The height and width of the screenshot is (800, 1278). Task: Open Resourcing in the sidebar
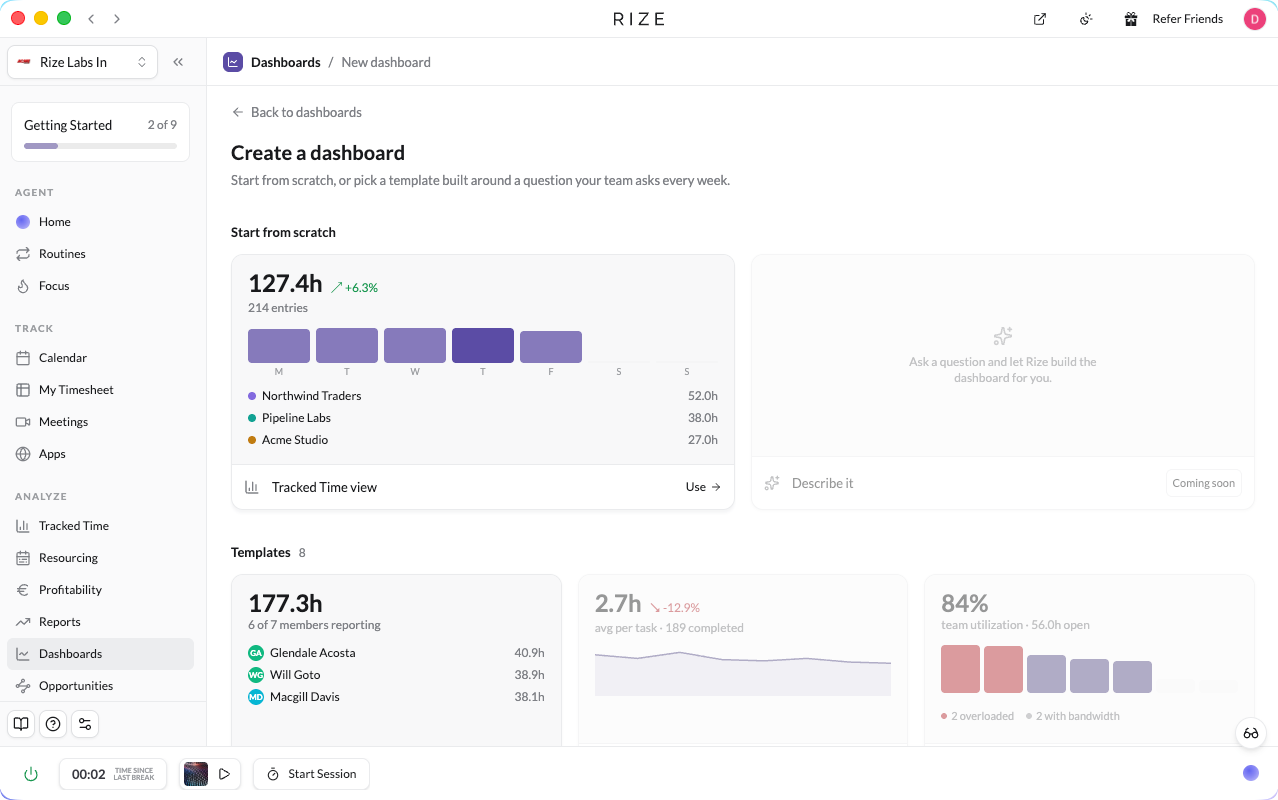(100, 558)
